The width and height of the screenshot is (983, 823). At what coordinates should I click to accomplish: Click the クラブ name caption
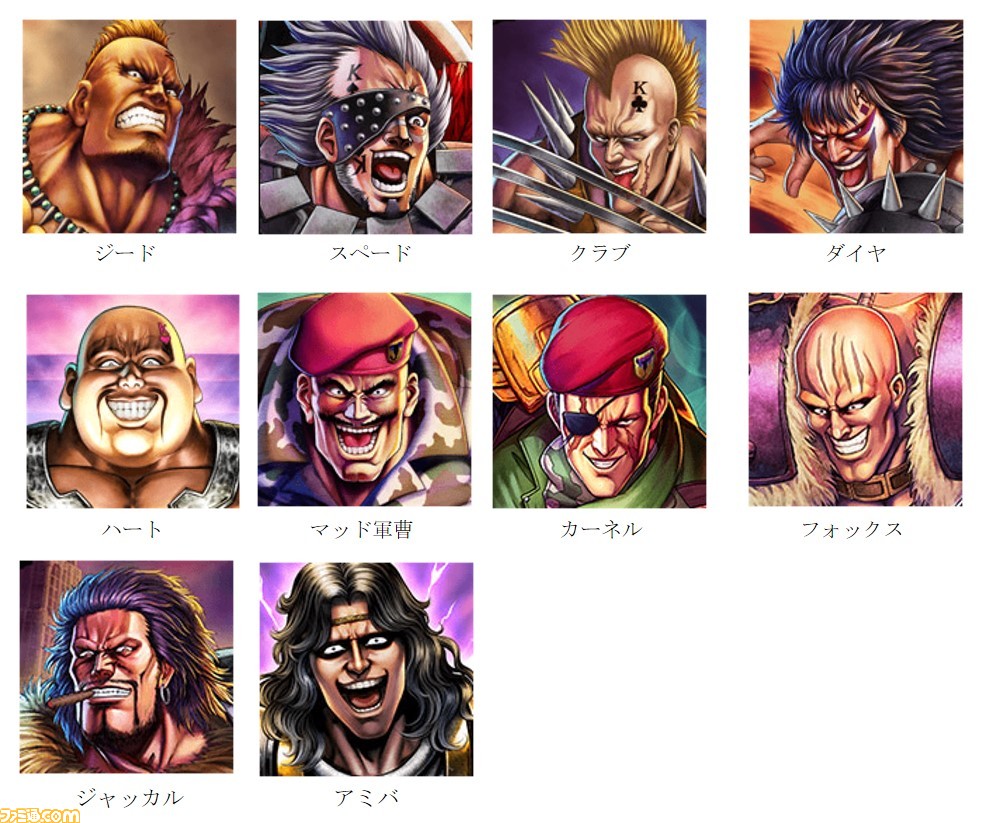click(x=600, y=253)
